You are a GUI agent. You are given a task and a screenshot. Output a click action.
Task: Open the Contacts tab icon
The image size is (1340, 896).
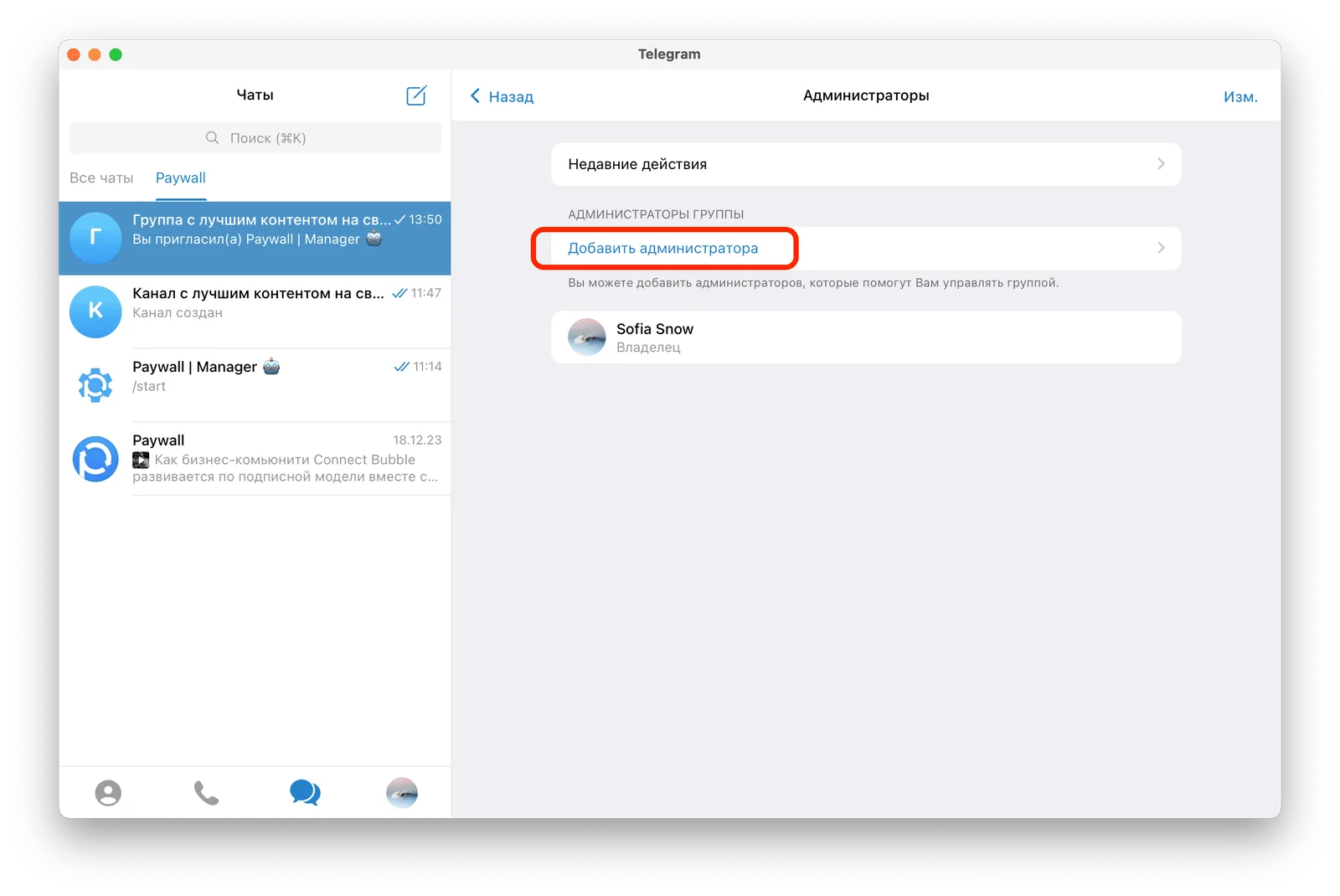point(108,792)
